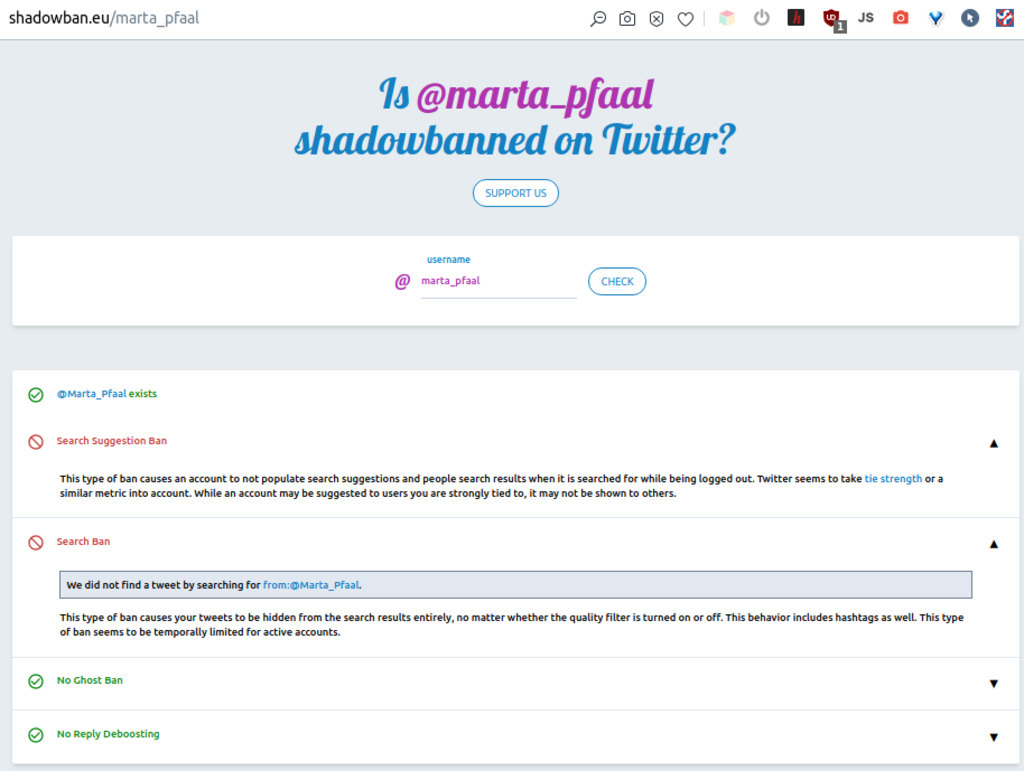The height and width of the screenshot is (771, 1024).
Task: Click the green check beside No Reply Deboosting
Action: [x=36, y=735]
